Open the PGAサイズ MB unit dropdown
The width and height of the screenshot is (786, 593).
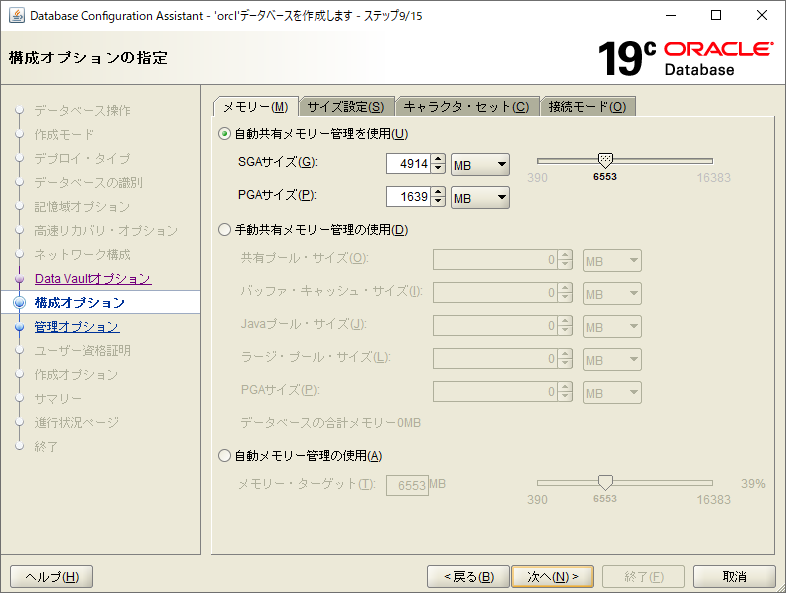[x=480, y=197]
